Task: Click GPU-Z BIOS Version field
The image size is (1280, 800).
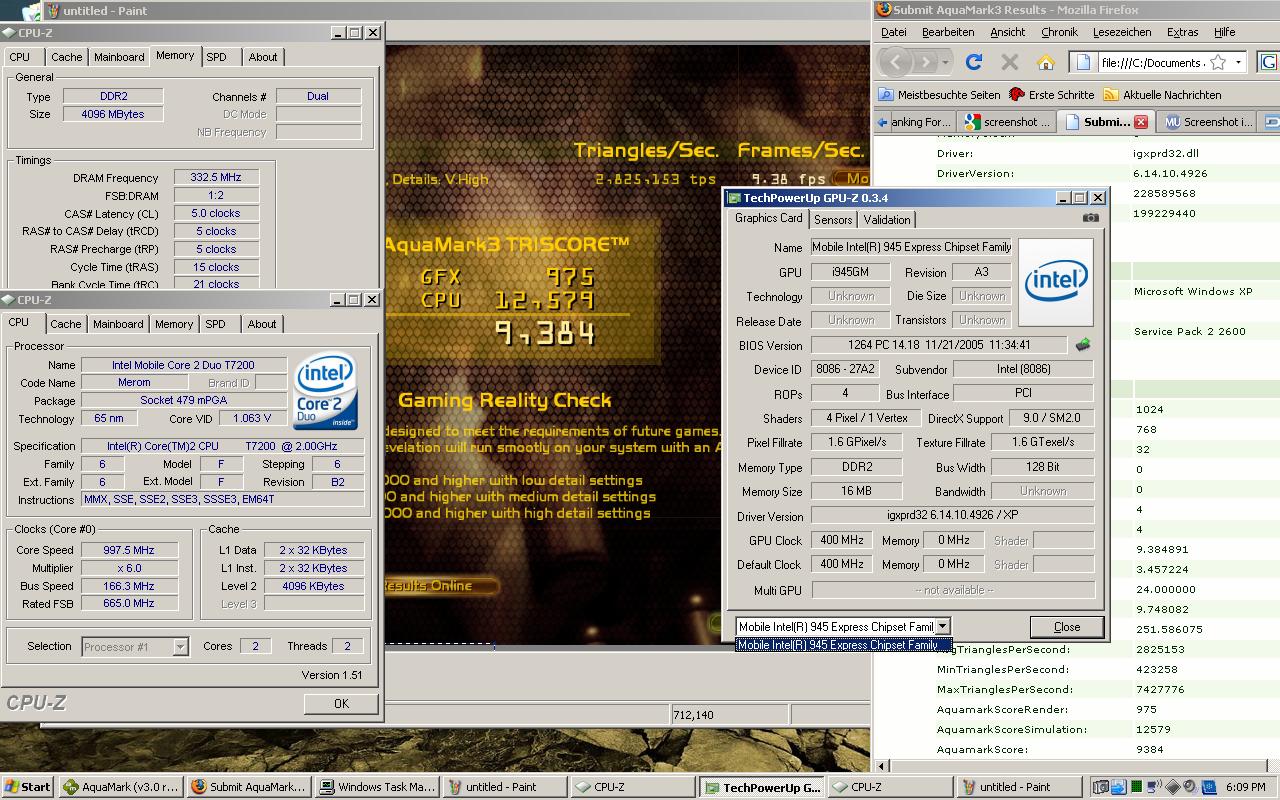Action: tap(938, 345)
